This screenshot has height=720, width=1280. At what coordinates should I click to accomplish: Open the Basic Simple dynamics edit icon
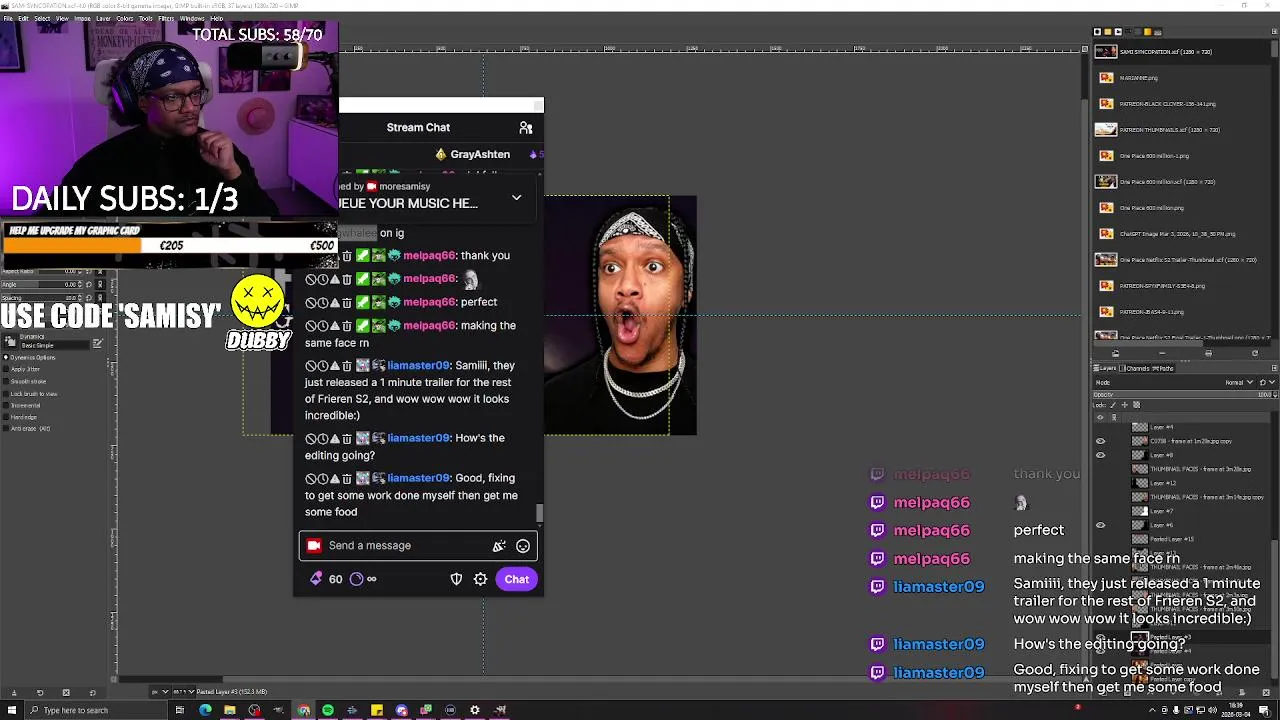click(97, 344)
